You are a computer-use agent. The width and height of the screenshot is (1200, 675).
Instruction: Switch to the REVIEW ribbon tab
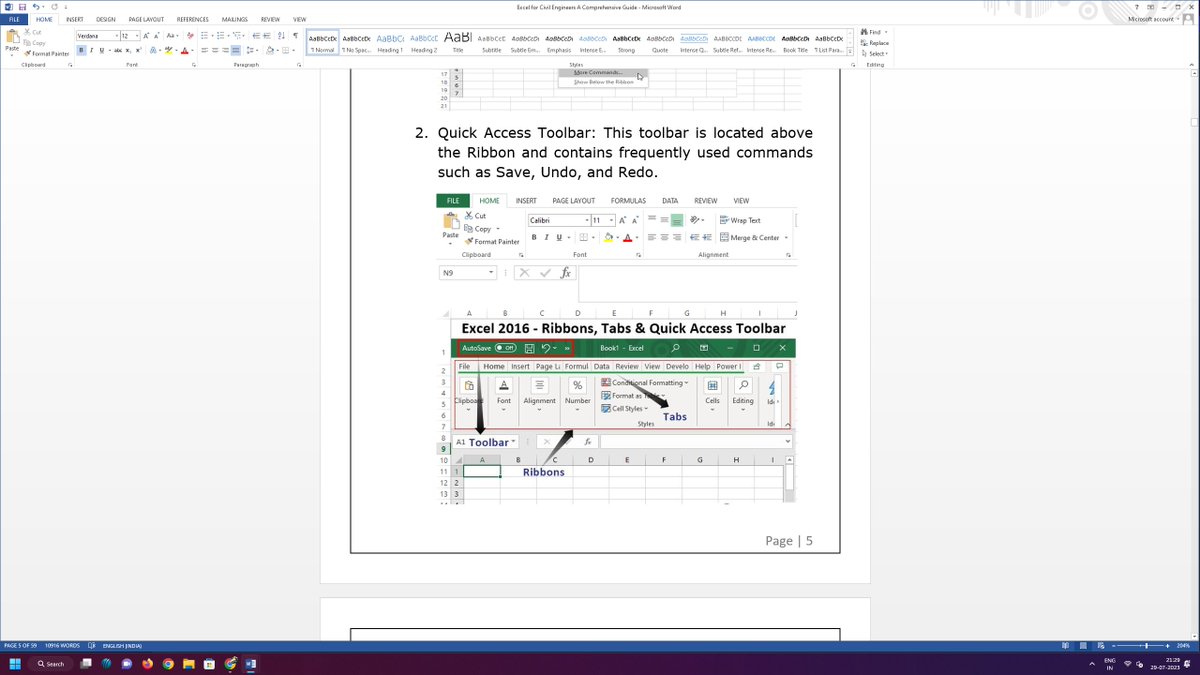(269, 18)
